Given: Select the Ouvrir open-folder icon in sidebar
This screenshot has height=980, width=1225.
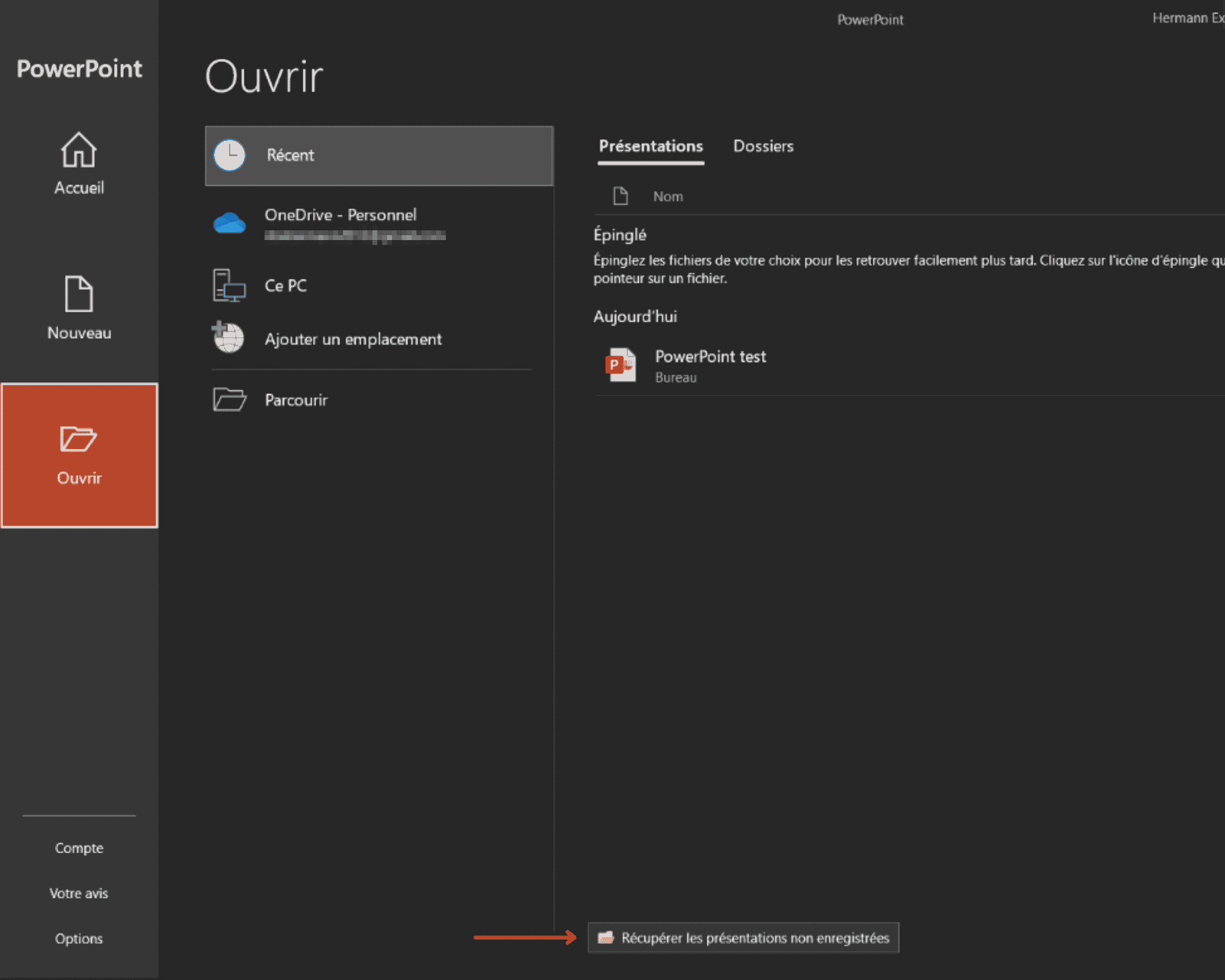Looking at the screenshot, I should click(78, 439).
